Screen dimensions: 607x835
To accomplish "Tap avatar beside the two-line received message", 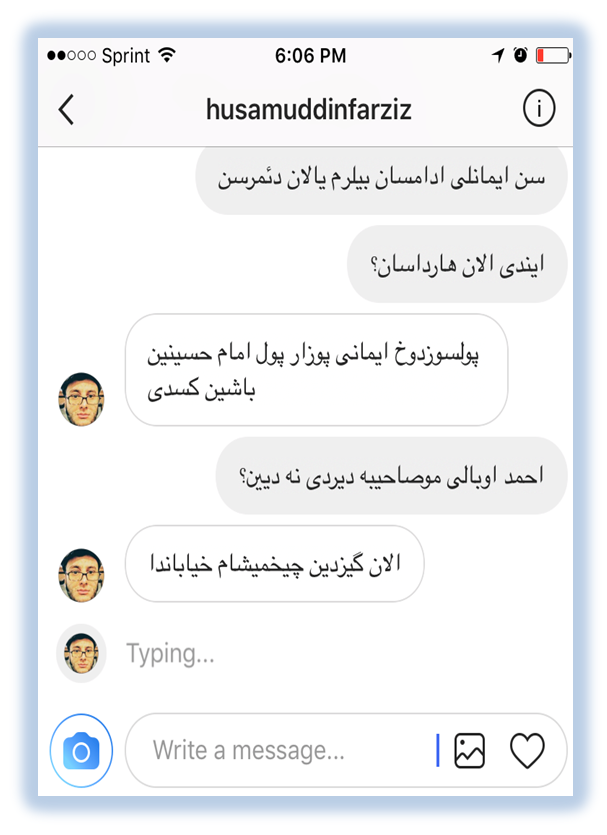I will pyautogui.click(x=81, y=399).
